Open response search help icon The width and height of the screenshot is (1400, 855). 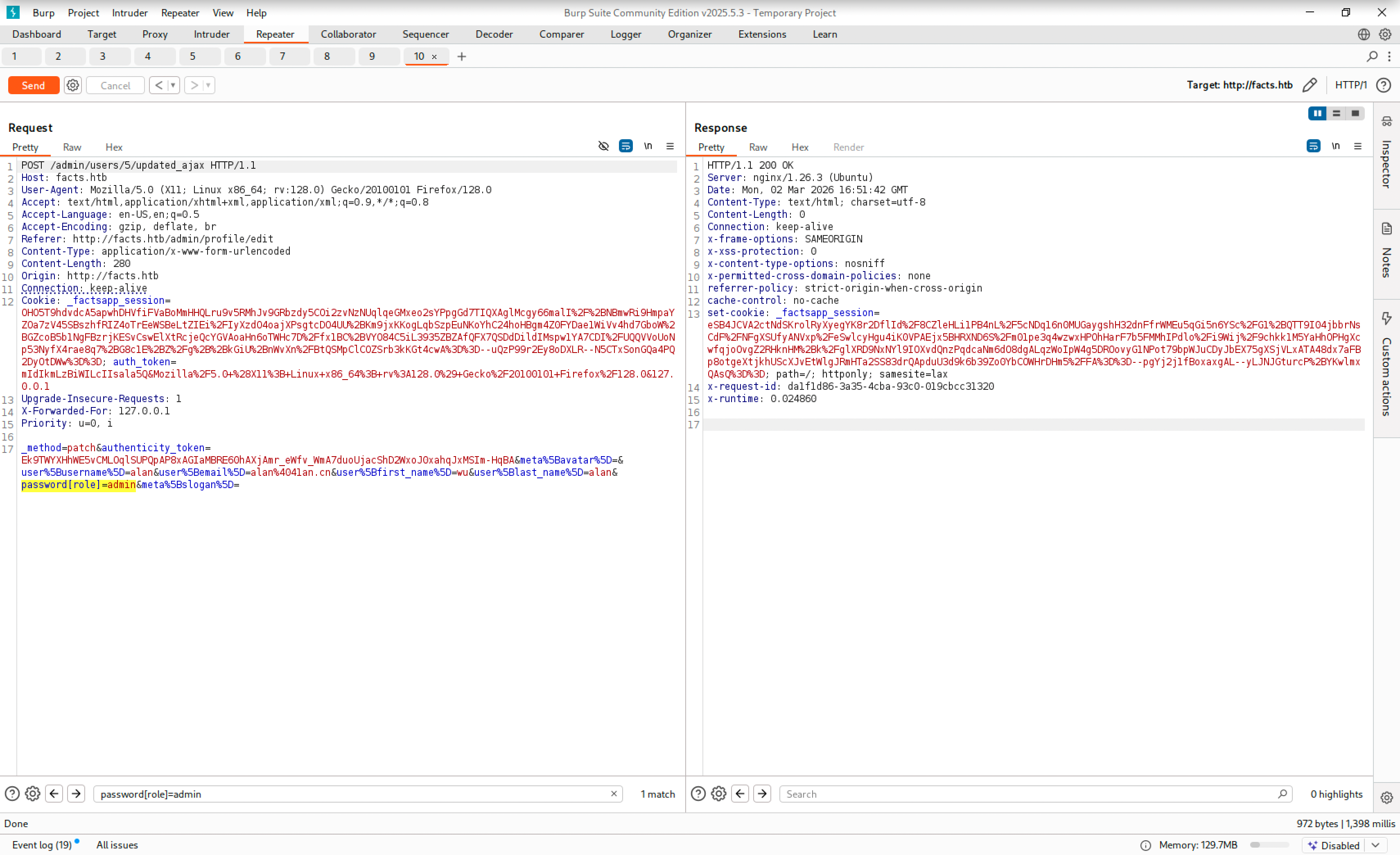(x=698, y=794)
